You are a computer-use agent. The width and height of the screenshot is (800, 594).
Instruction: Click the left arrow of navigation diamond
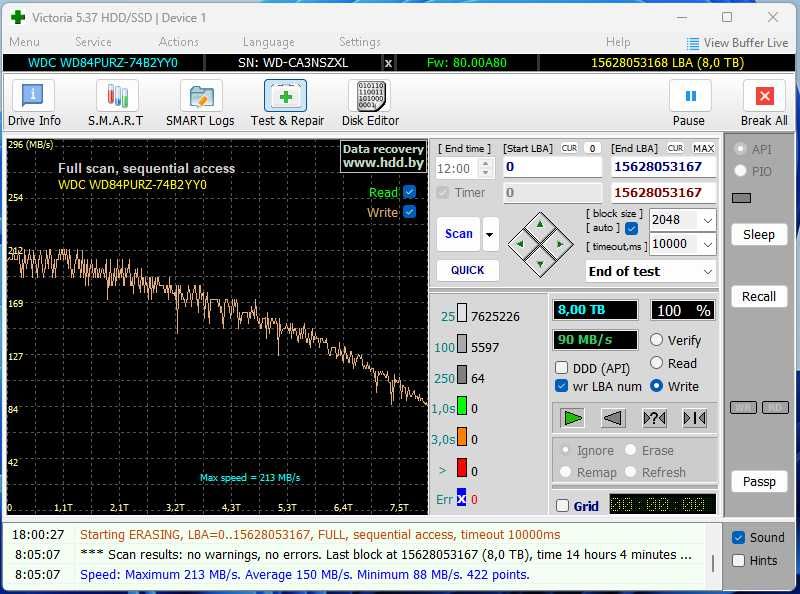[520, 244]
